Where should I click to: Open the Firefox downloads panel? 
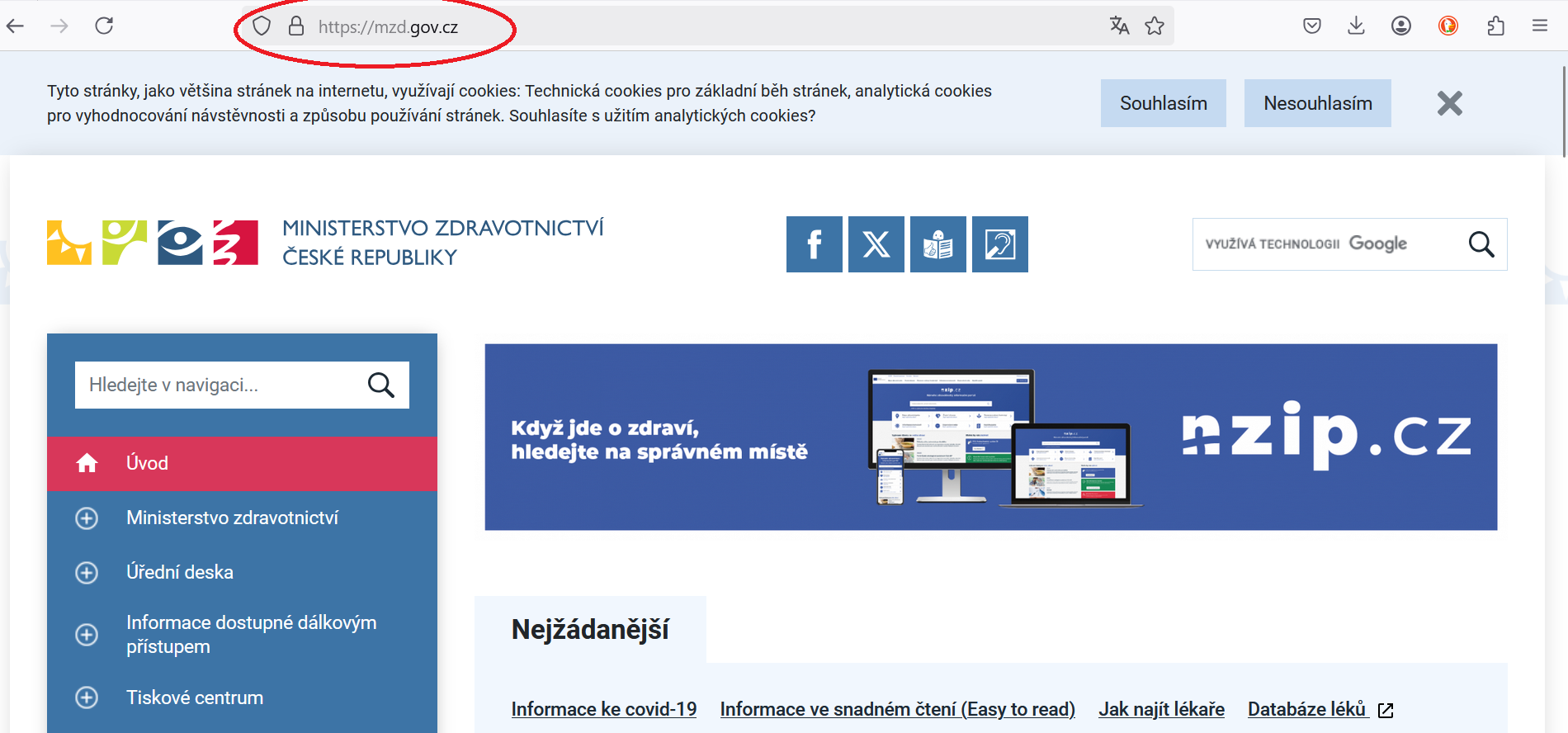(1356, 26)
